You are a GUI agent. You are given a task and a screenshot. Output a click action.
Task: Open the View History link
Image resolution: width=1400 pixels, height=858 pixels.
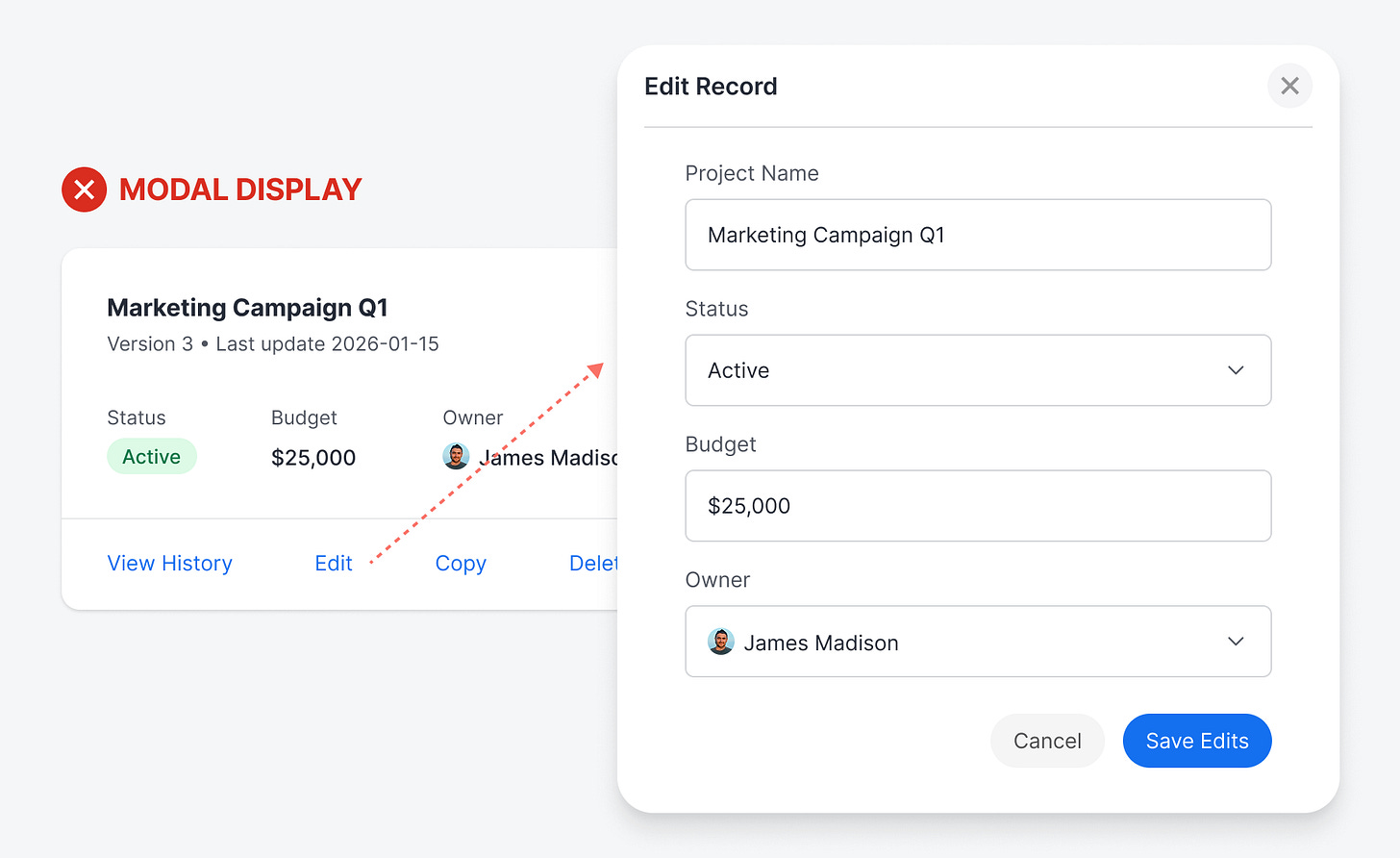(x=170, y=564)
